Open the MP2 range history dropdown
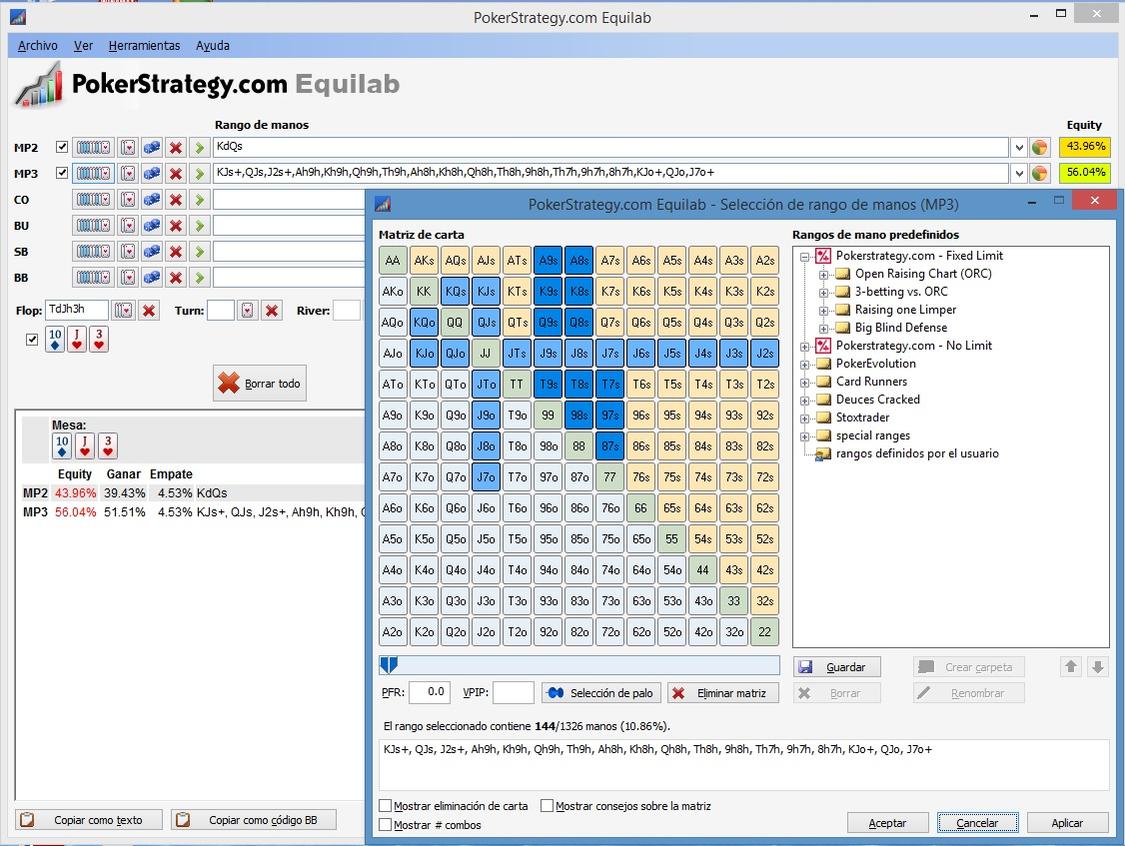Viewport: 1125px width, 846px height. point(1019,148)
